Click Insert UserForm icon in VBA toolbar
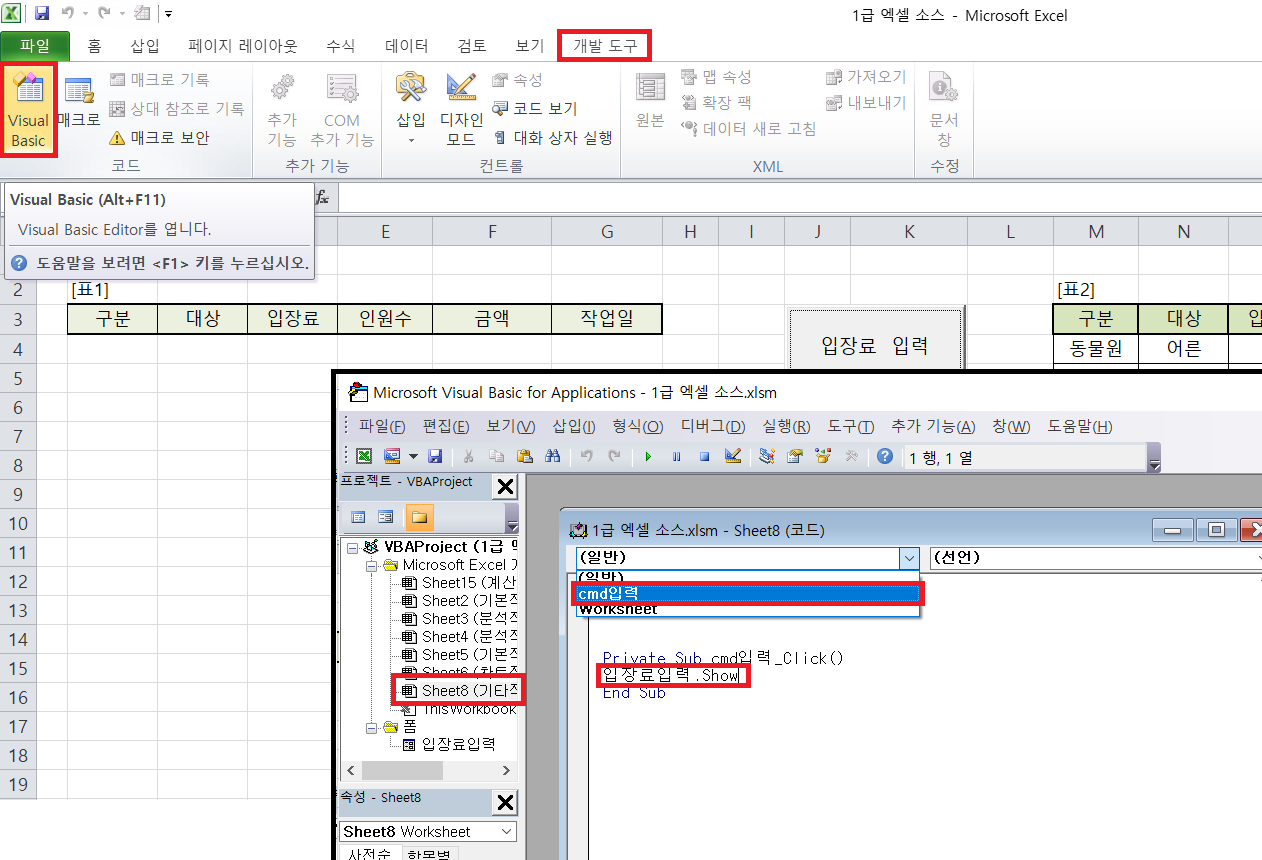Image resolution: width=1262 pixels, height=860 pixels. click(x=390, y=456)
